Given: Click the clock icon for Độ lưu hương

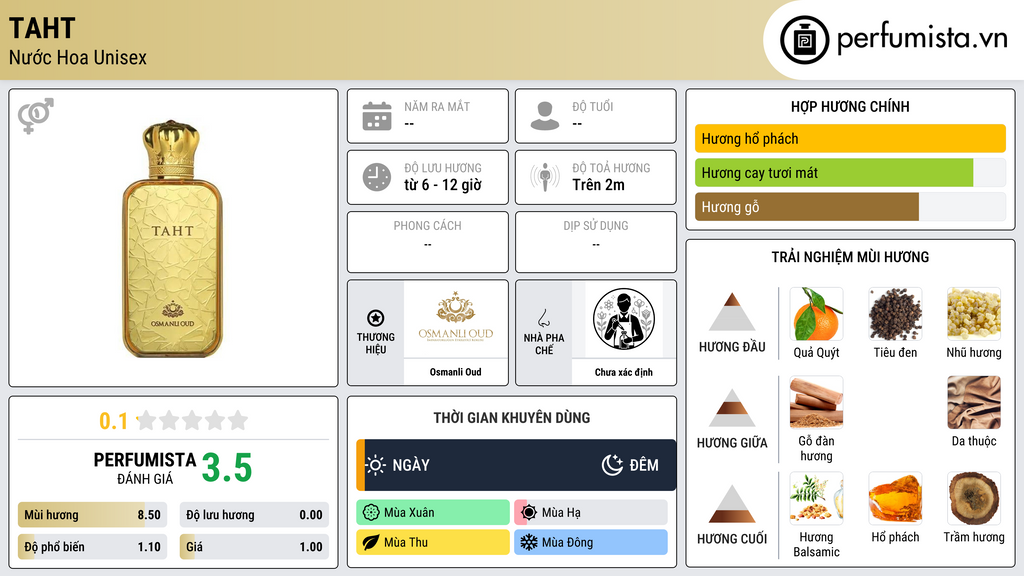Looking at the screenshot, I should pyautogui.click(x=377, y=177).
